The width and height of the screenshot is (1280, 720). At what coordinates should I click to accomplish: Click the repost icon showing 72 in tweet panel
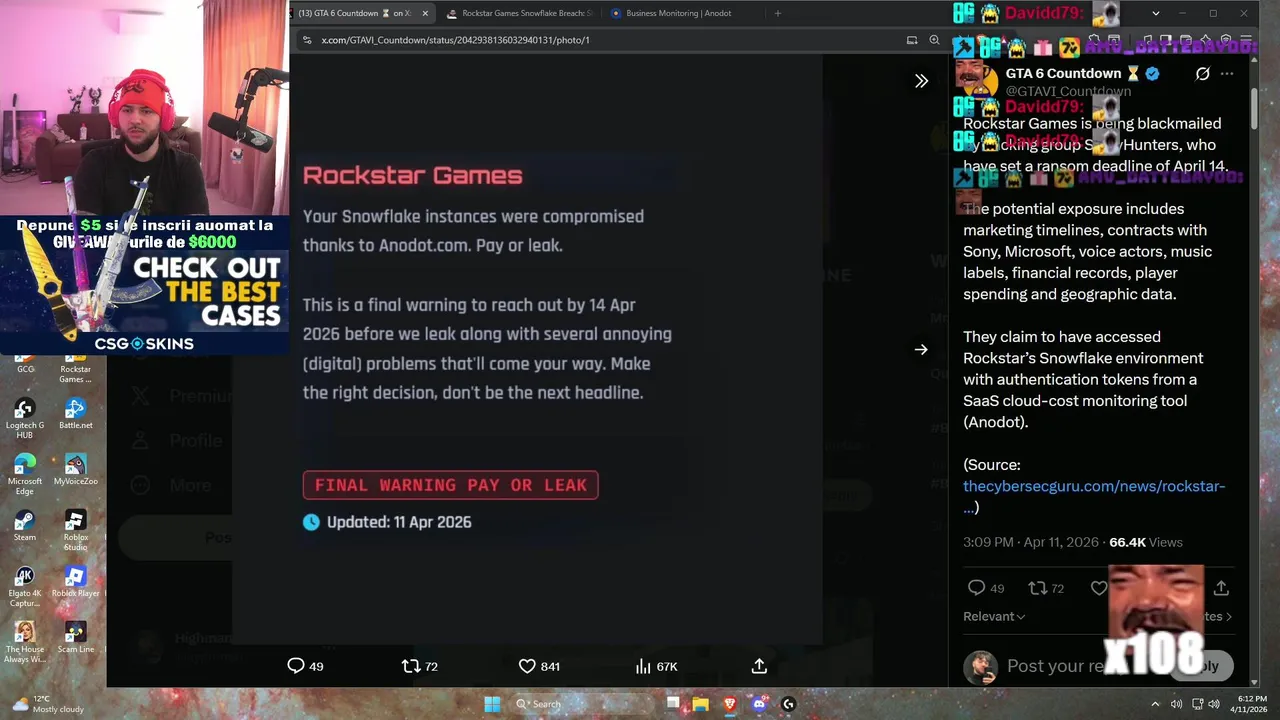pyautogui.click(x=1037, y=588)
